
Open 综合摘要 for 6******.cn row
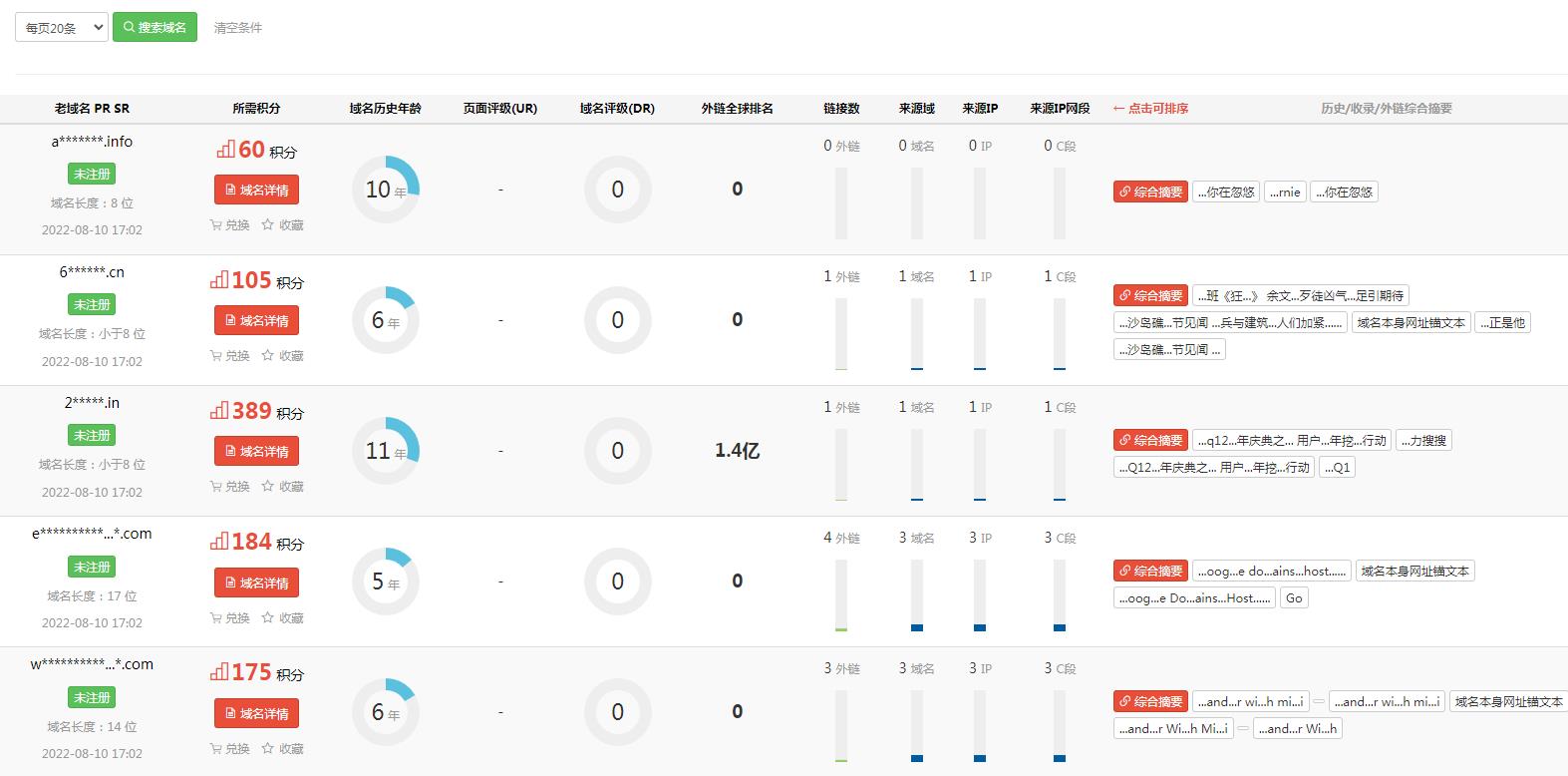click(1150, 295)
